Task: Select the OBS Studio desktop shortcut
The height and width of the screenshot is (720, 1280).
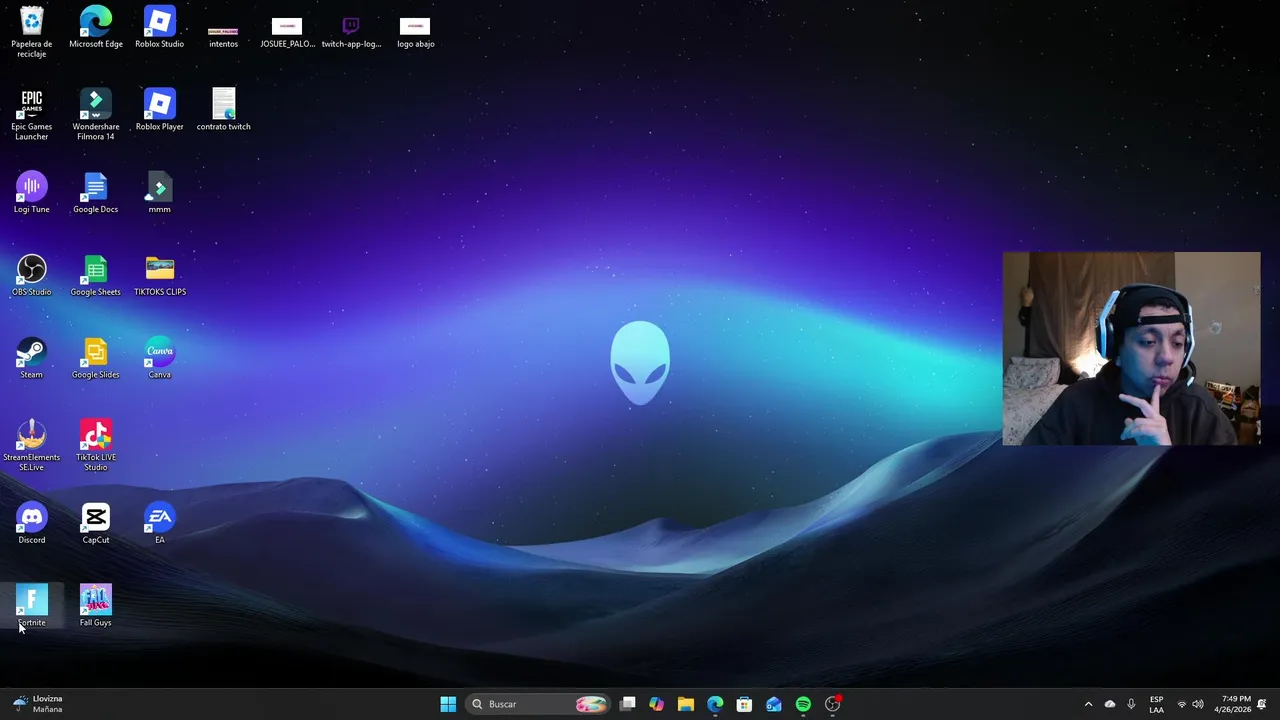Action: [x=31, y=276]
